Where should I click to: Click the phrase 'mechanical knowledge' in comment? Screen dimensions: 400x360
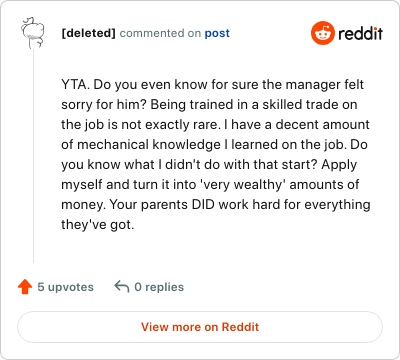pos(149,145)
